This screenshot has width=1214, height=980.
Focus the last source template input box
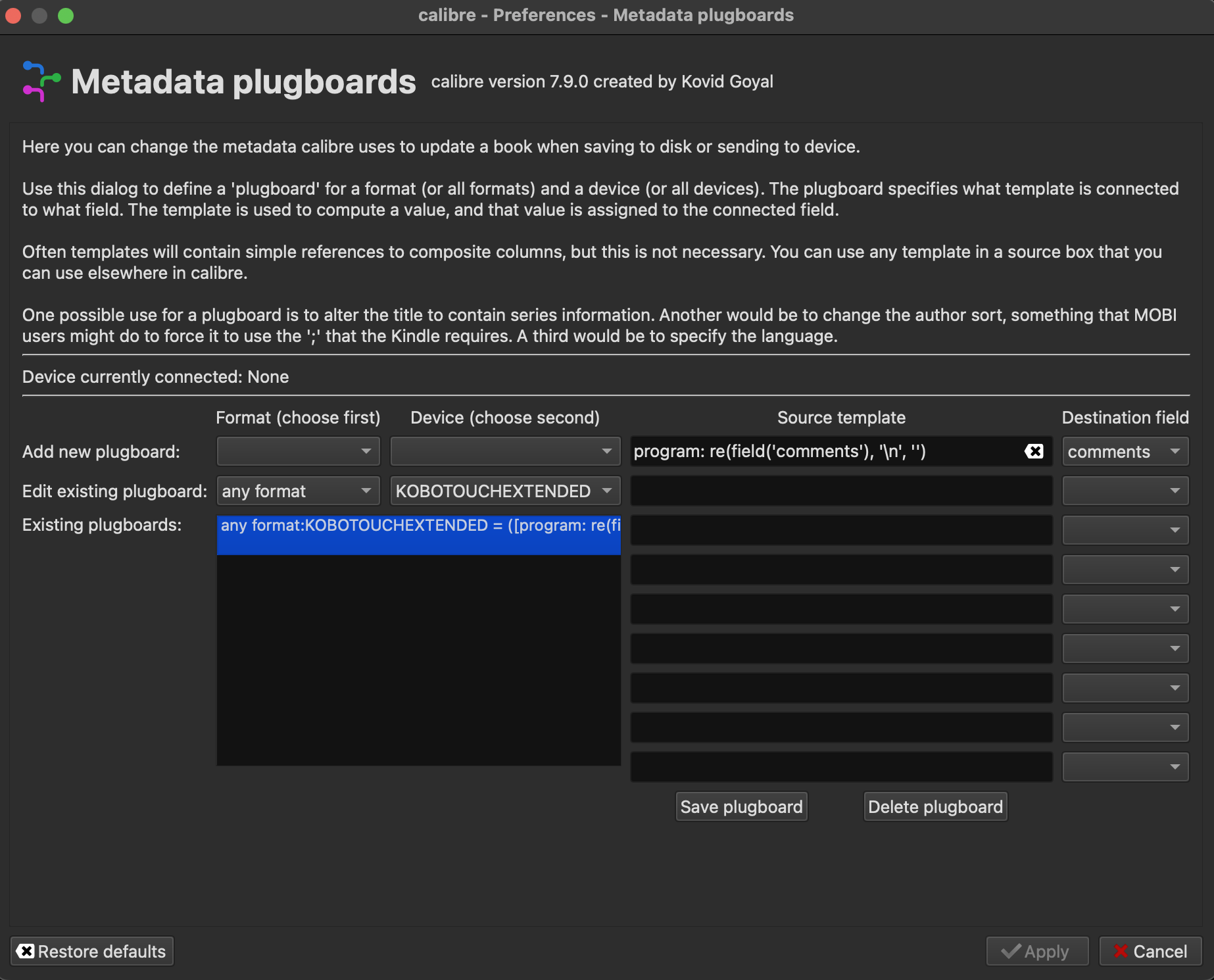(841, 767)
